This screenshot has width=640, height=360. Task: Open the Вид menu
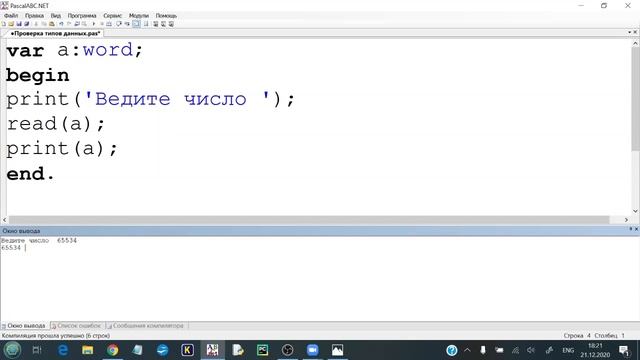pos(56,16)
